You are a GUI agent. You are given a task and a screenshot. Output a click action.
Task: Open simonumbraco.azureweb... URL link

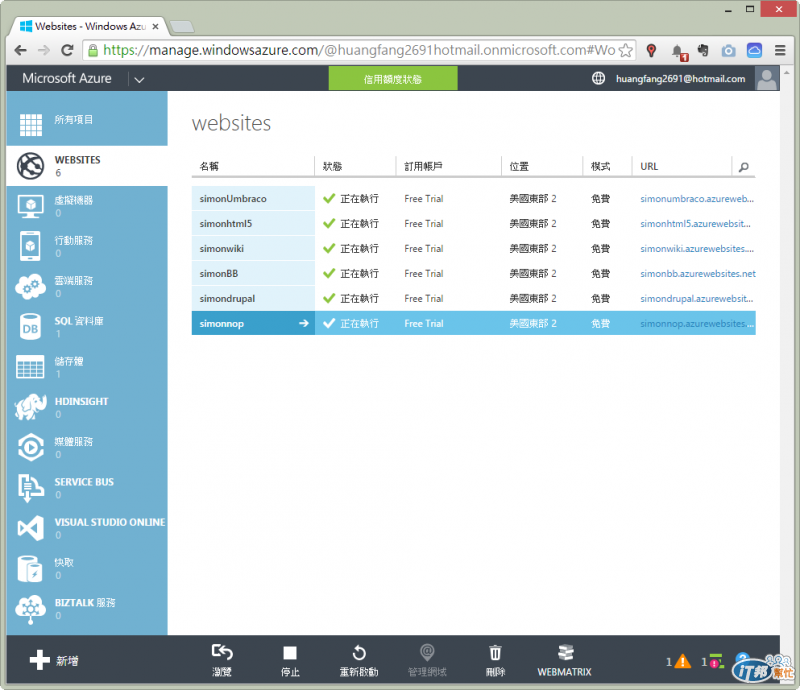click(x=696, y=199)
